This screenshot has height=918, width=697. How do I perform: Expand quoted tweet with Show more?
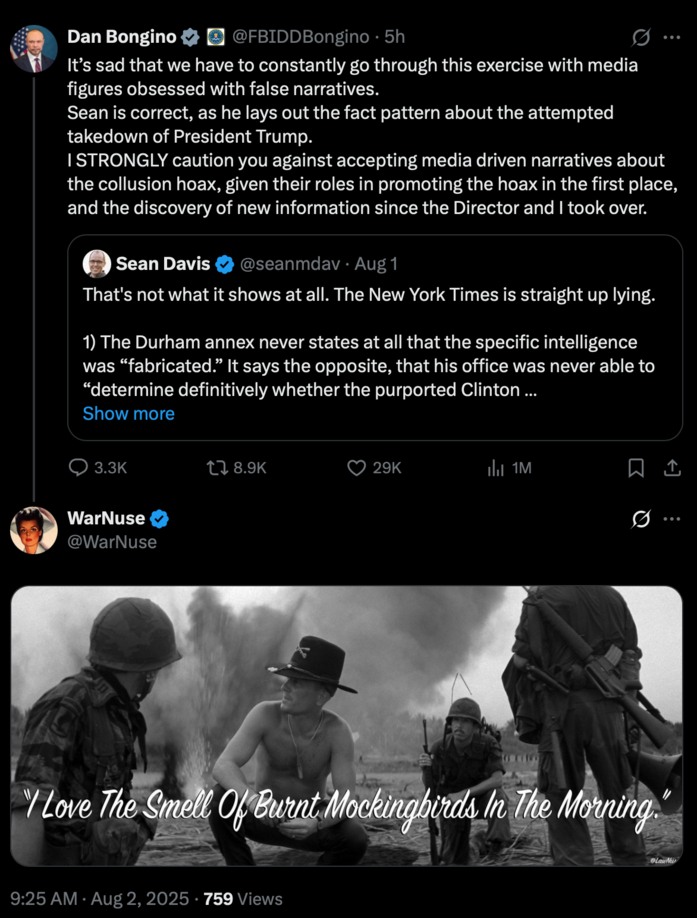pyautogui.click(x=128, y=414)
